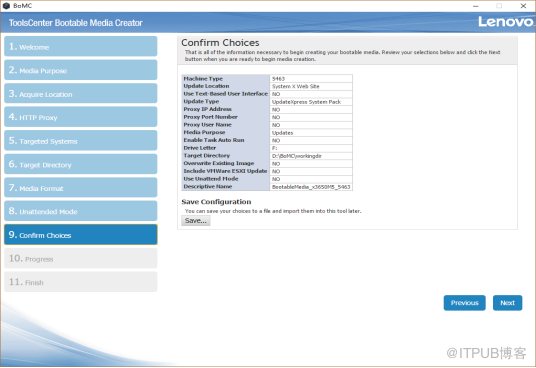This screenshot has width=536, height=368.
Task: Click the BoMC app icon in title bar
Action: tap(6, 6)
